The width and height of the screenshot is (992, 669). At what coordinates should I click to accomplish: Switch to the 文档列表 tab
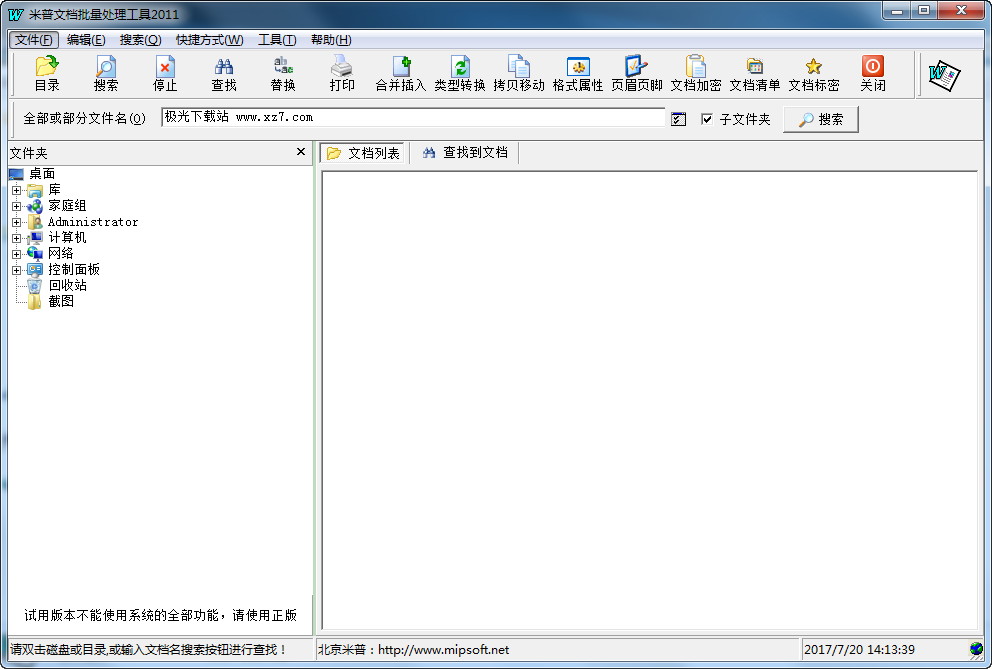(x=363, y=153)
